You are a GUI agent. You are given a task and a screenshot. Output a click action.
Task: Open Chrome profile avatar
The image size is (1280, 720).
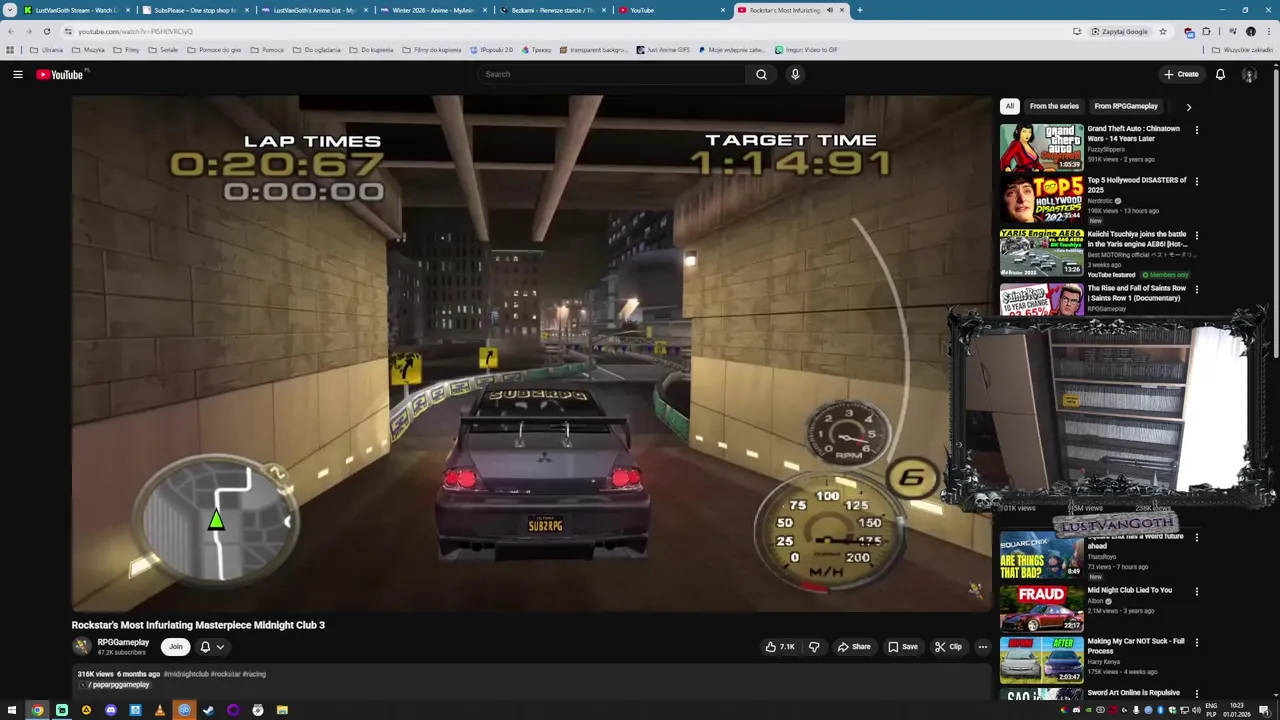1250,31
